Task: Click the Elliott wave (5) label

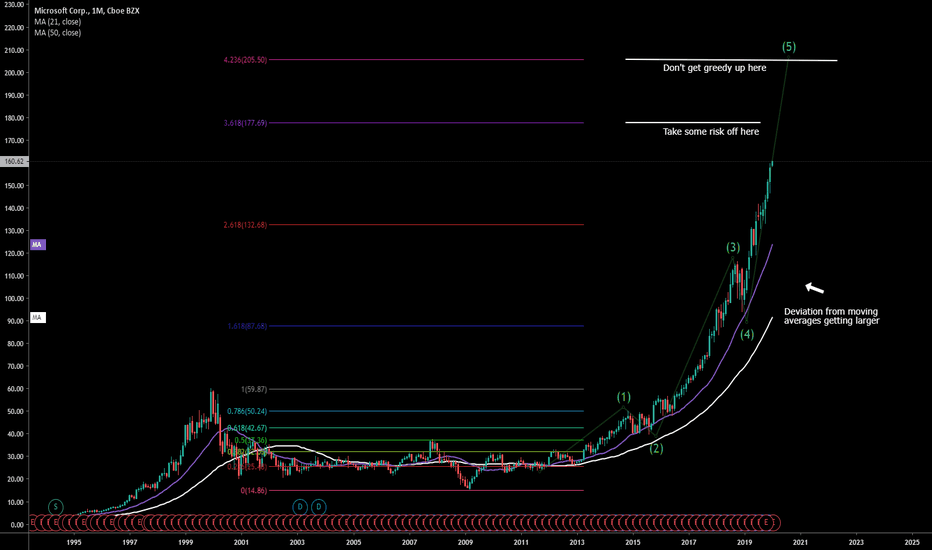Action: 789,46
